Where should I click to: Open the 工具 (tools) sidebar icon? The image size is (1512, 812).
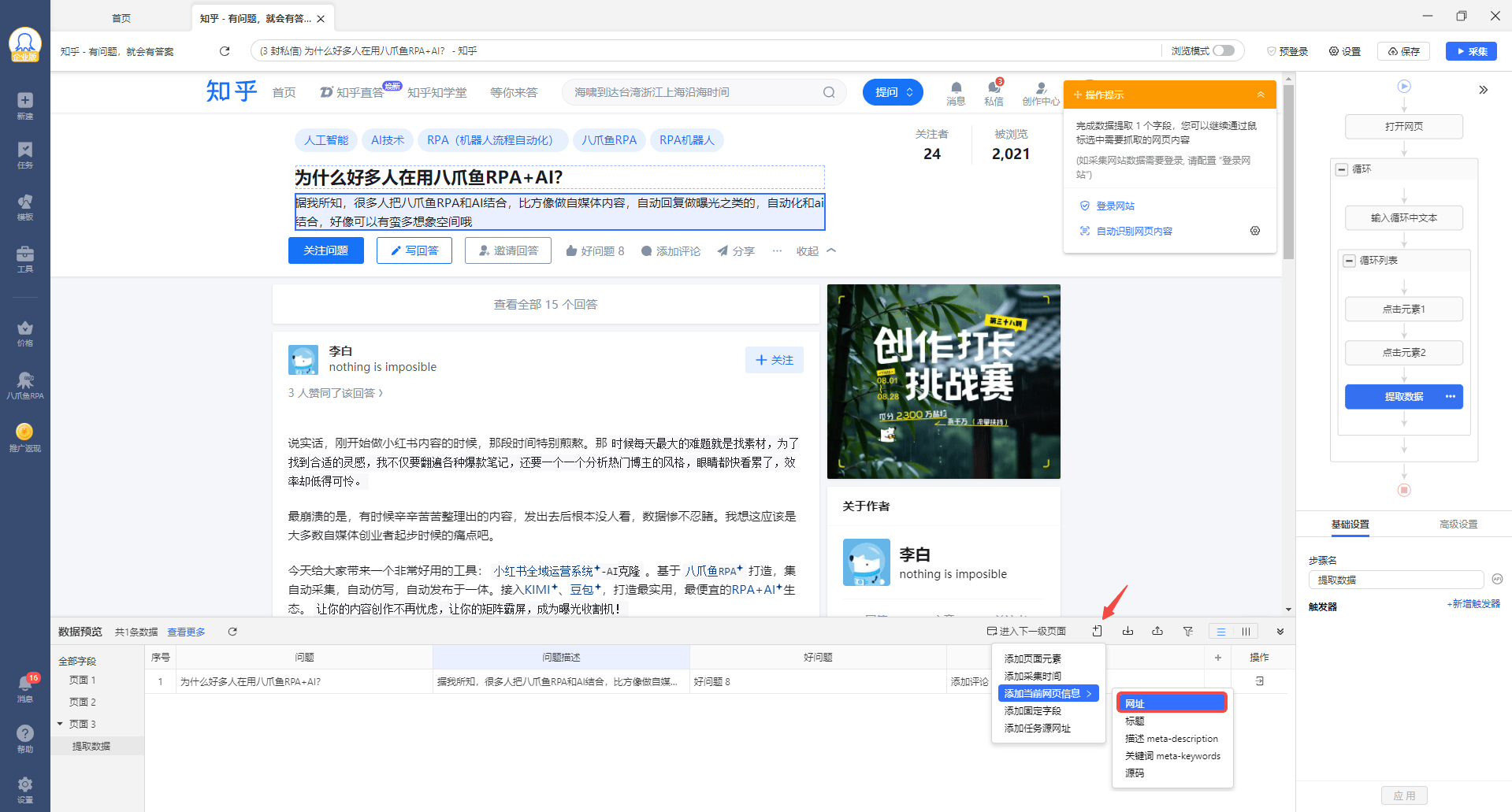(25, 259)
